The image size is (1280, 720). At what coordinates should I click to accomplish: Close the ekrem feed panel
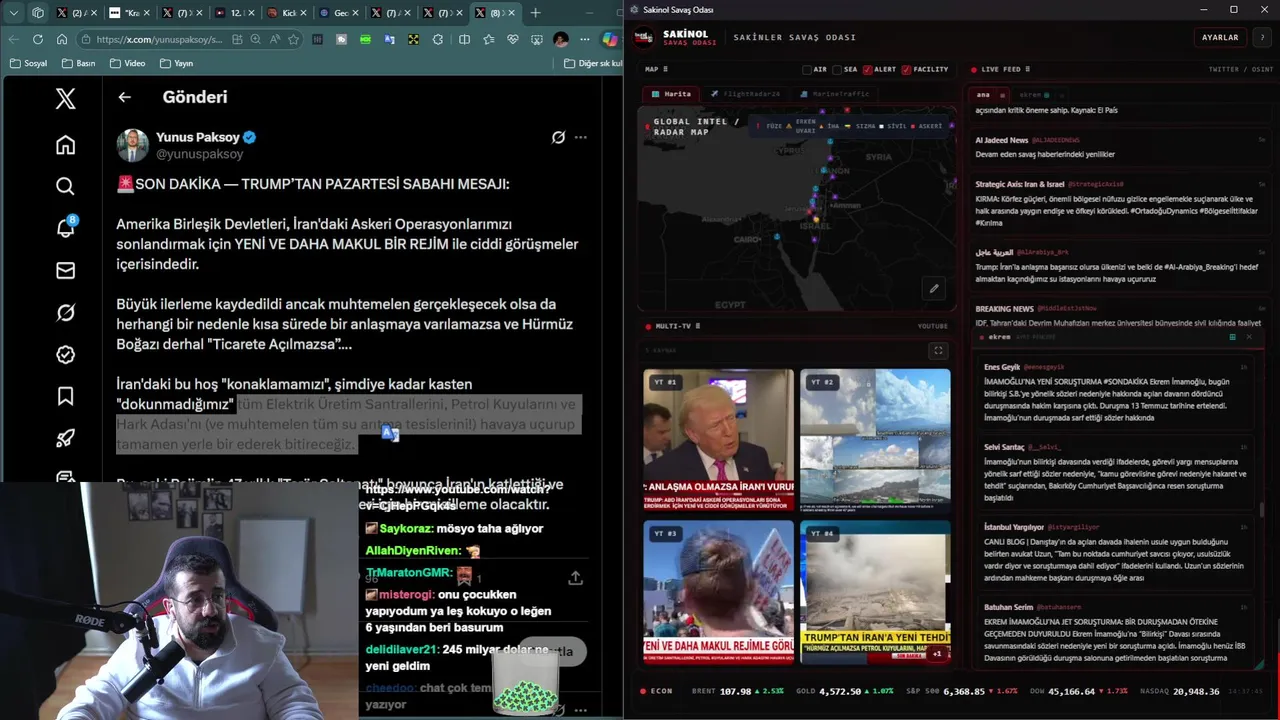click(1248, 337)
